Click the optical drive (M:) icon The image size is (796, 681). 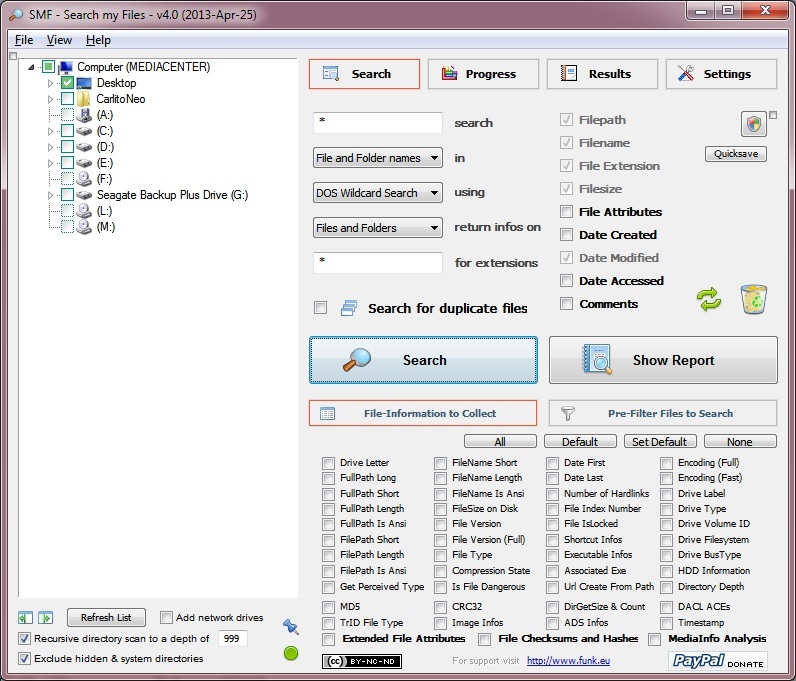pos(84,226)
